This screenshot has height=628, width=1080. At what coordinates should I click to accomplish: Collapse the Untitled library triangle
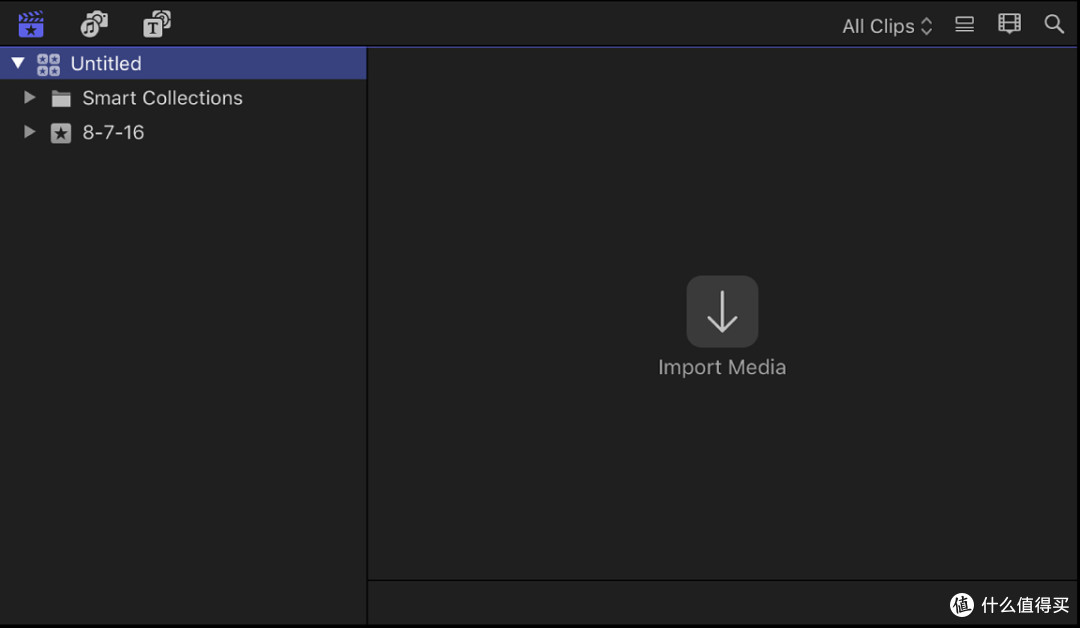[18, 63]
